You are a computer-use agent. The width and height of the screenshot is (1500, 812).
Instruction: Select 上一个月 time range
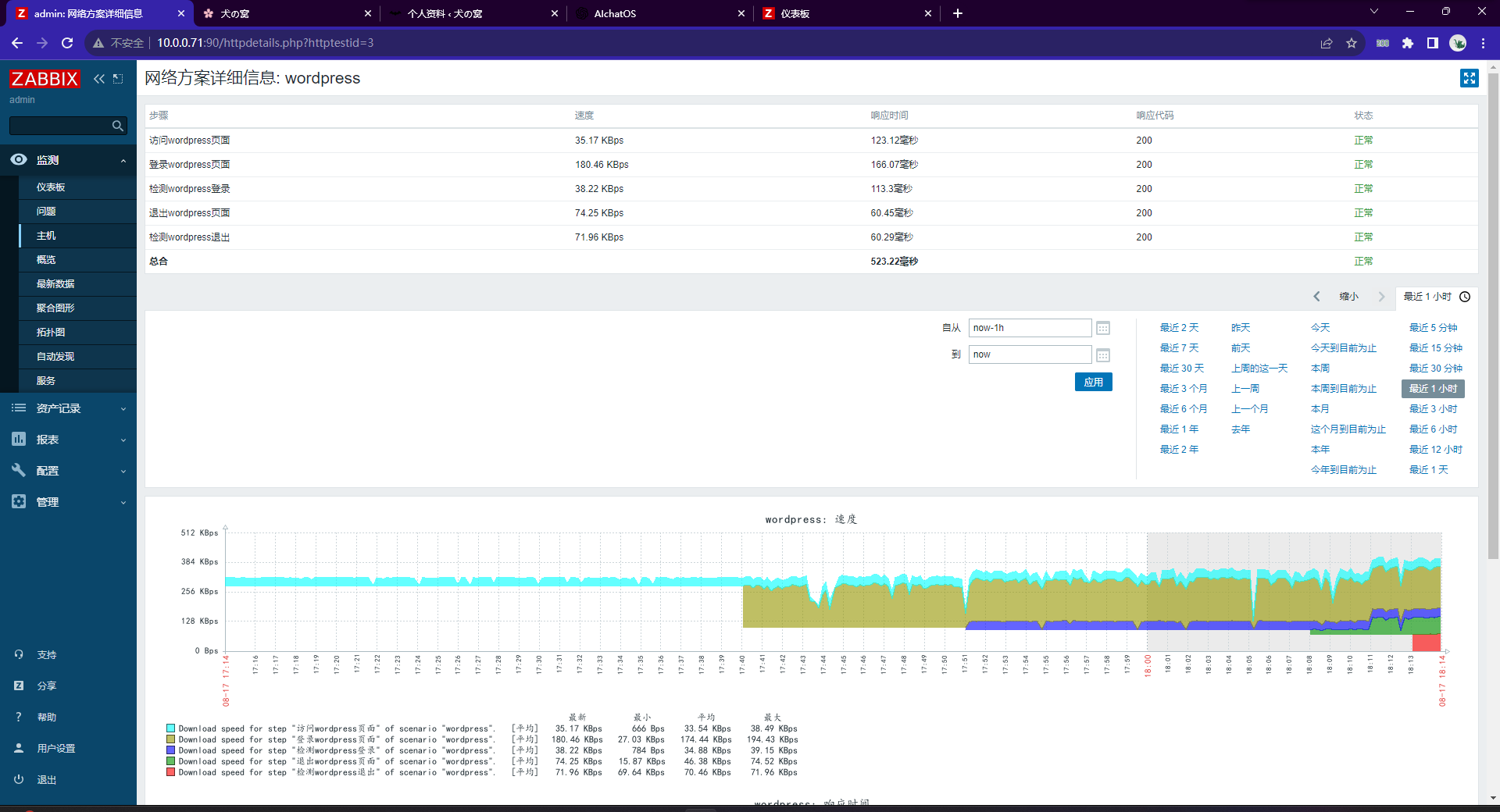coord(1250,409)
